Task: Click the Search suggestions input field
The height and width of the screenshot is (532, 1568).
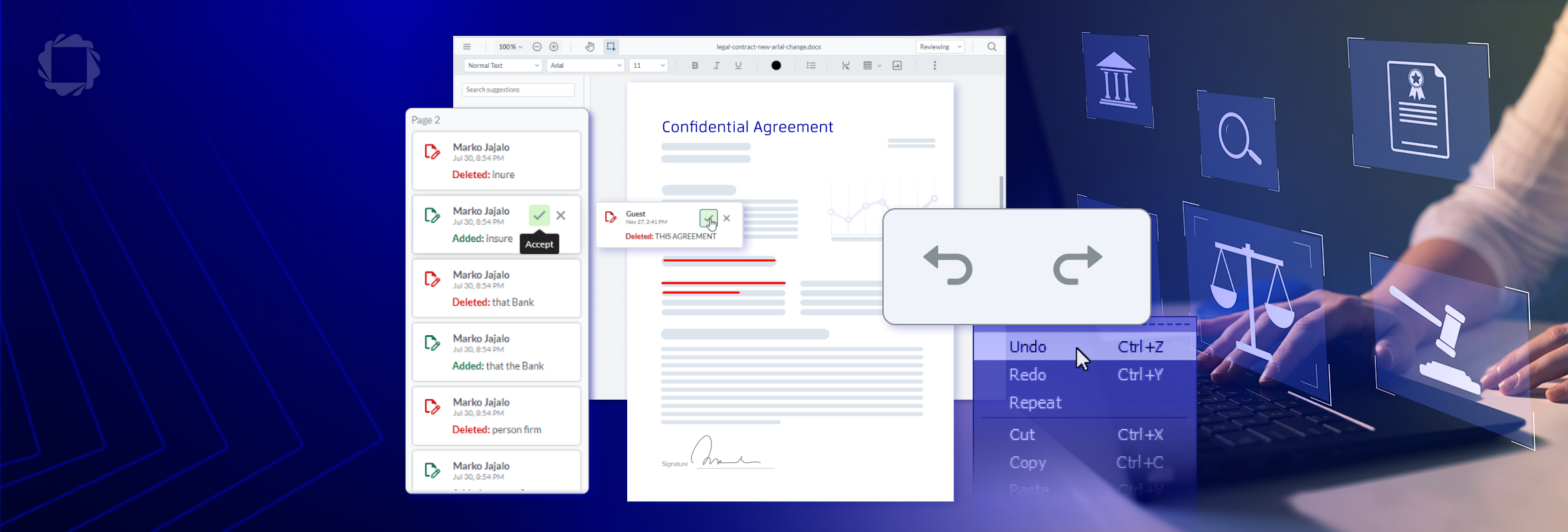Action: coord(518,90)
